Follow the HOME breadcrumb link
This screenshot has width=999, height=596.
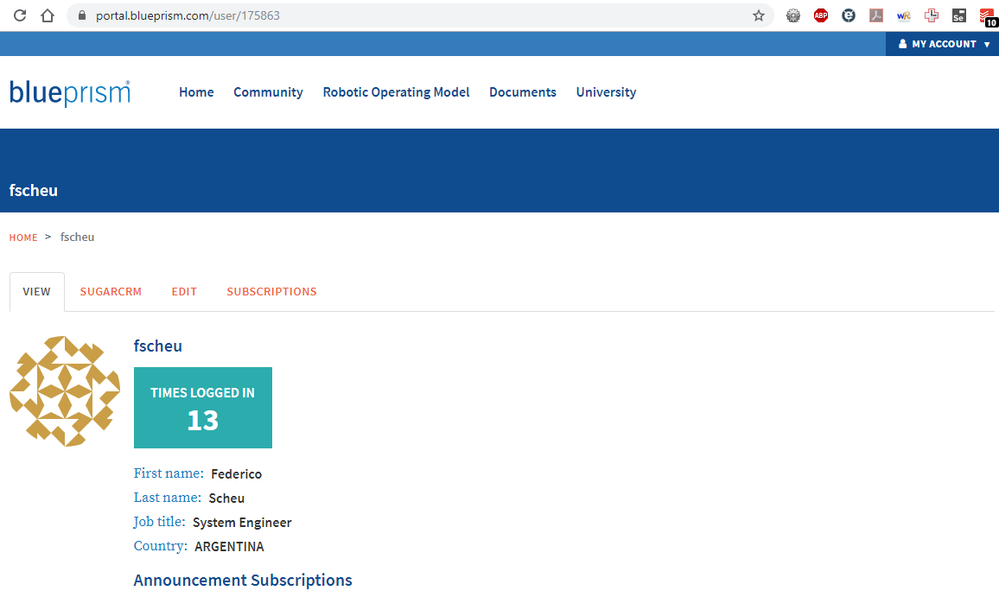pyautogui.click(x=23, y=238)
